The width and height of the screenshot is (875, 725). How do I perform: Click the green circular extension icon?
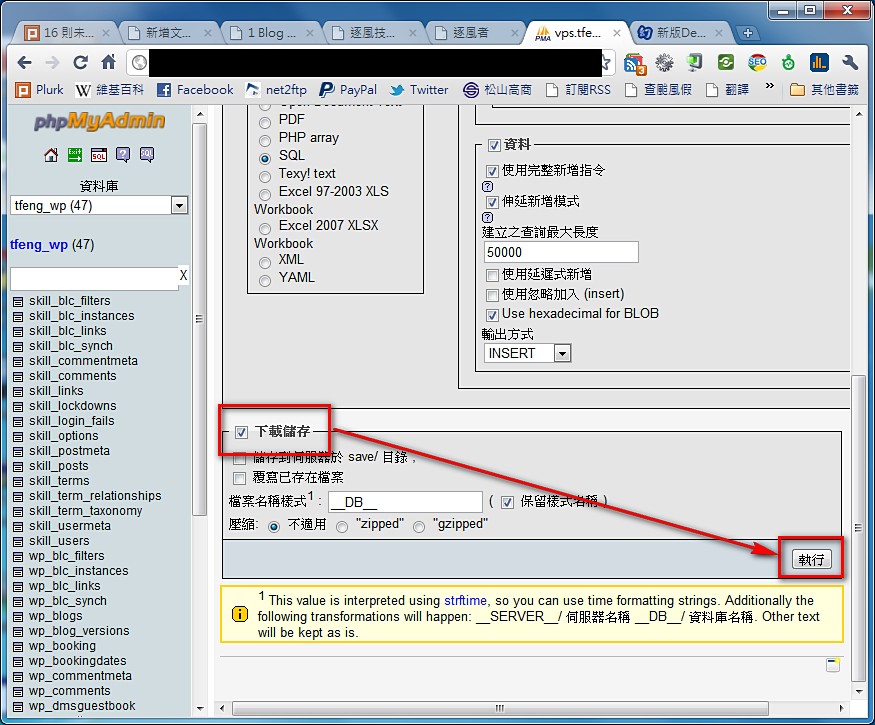[x=788, y=63]
